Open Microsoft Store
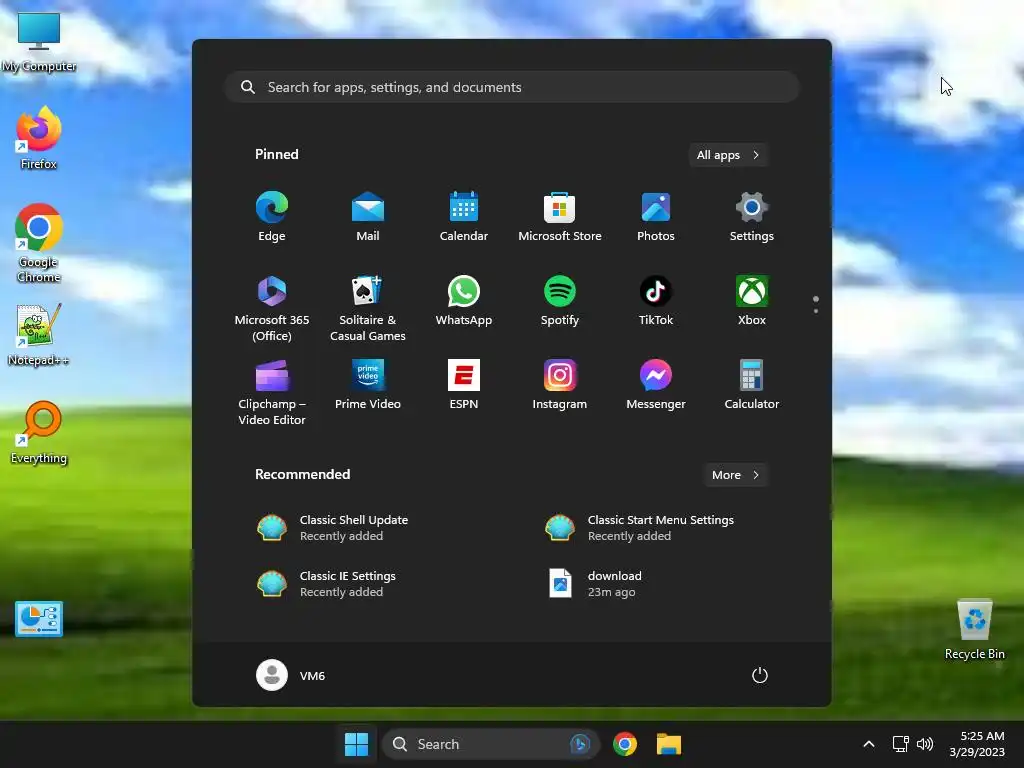 click(560, 217)
